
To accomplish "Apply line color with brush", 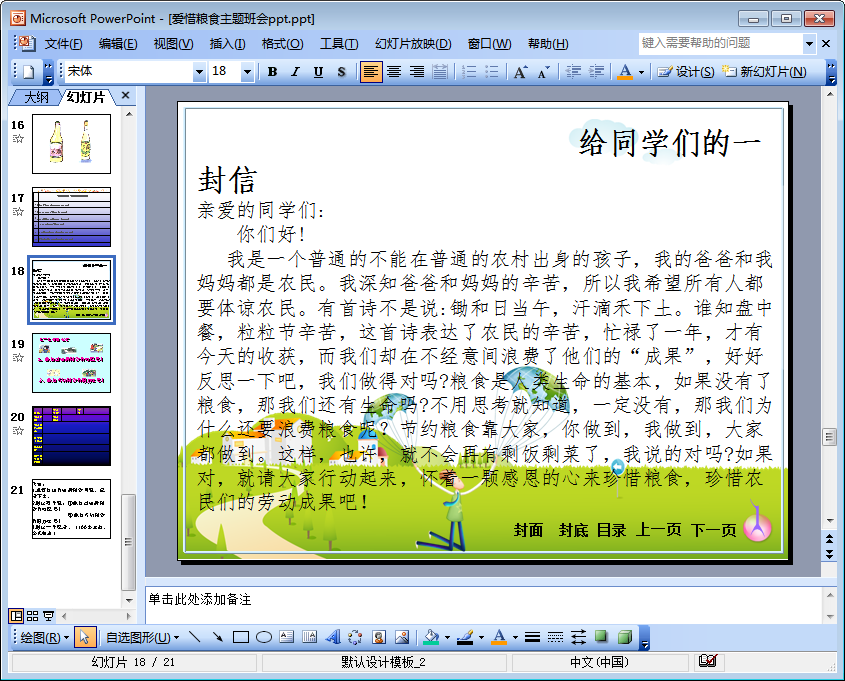I will click(x=466, y=637).
